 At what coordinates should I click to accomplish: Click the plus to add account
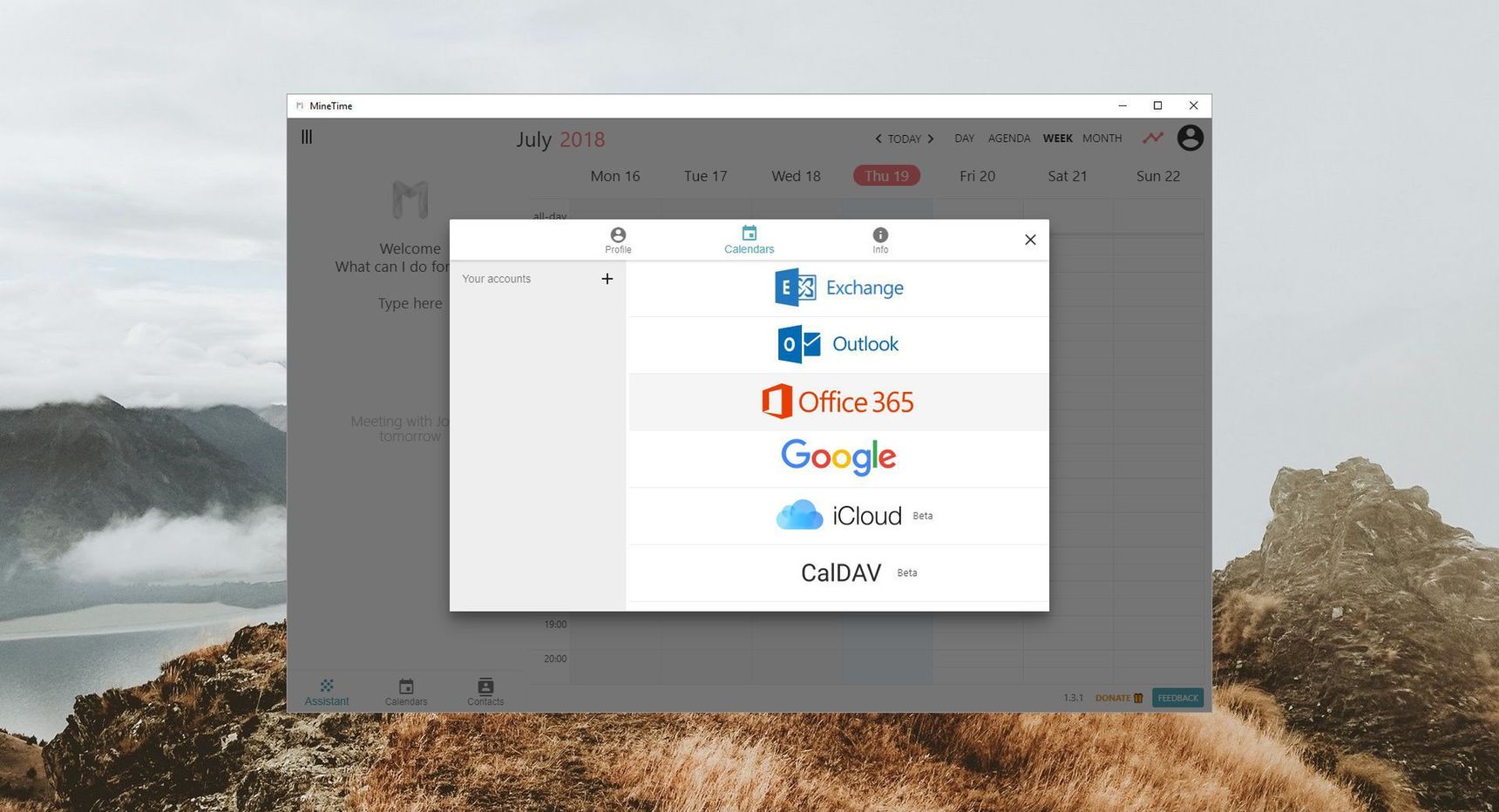pyautogui.click(x=607, y=279)
